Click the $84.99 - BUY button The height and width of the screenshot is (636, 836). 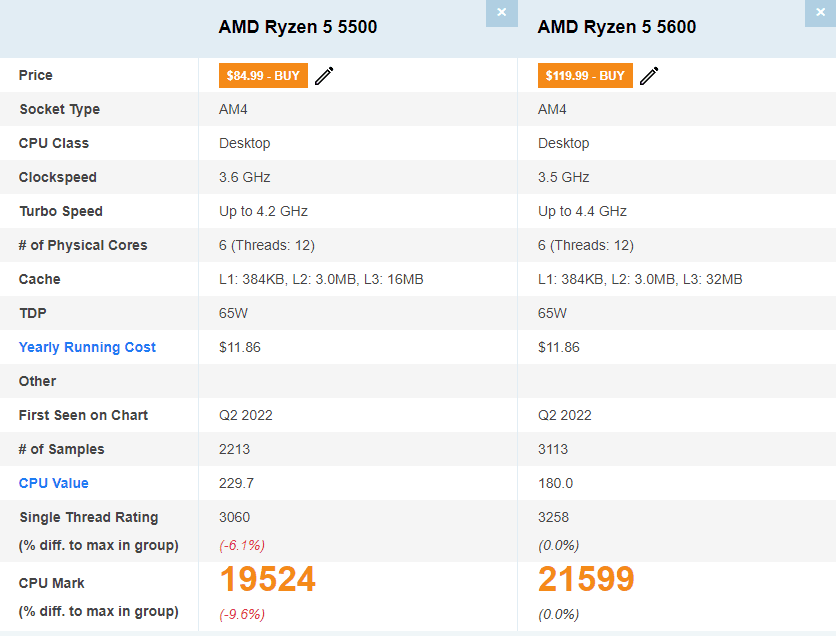click(263, 76)
